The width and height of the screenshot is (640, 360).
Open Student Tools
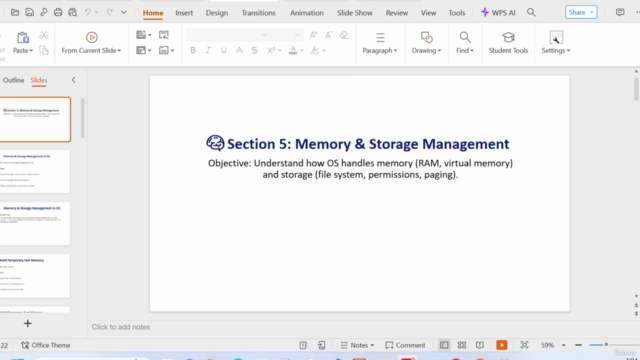[x=509, y=43]
